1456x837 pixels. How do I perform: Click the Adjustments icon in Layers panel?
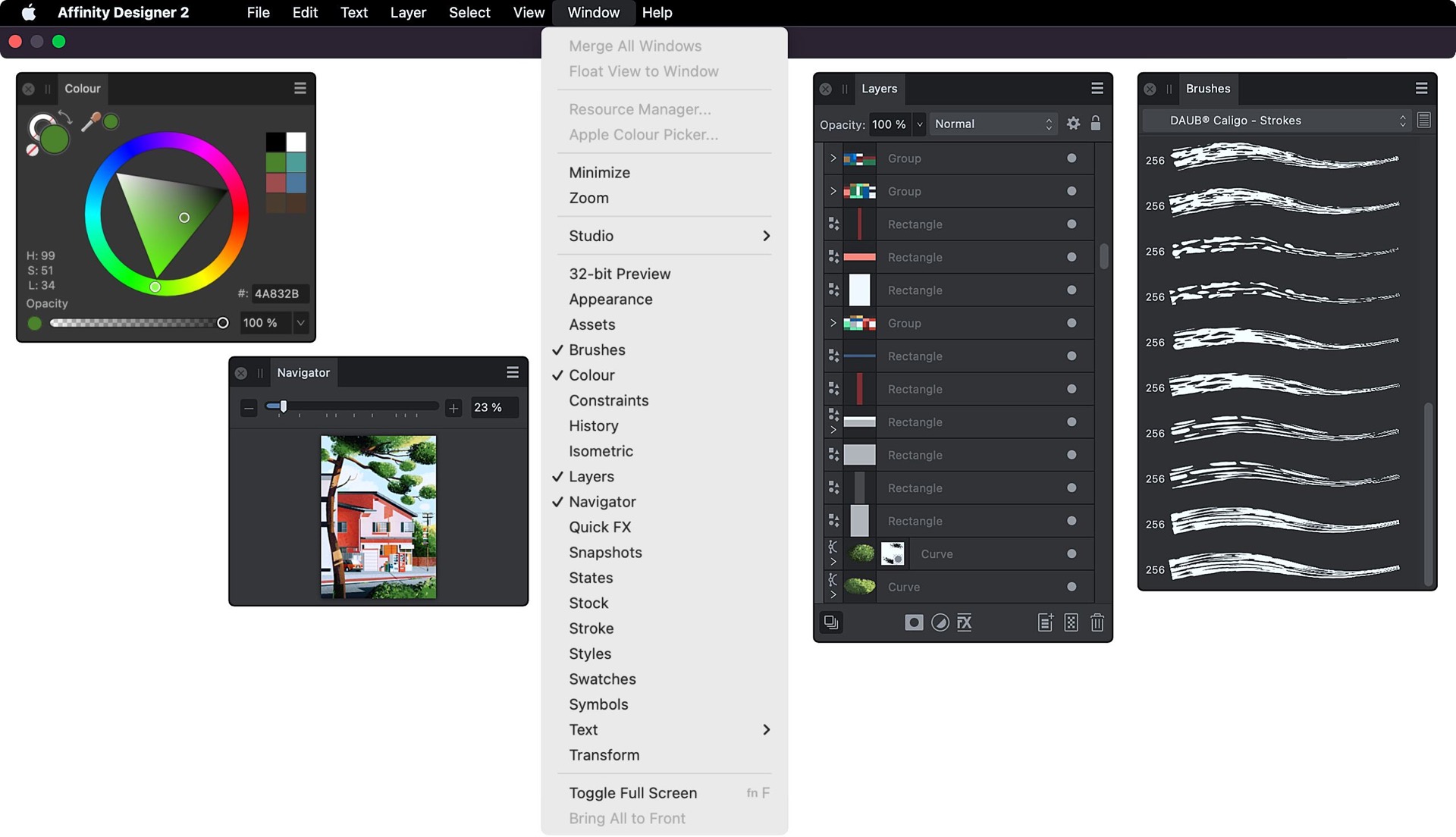940,622
